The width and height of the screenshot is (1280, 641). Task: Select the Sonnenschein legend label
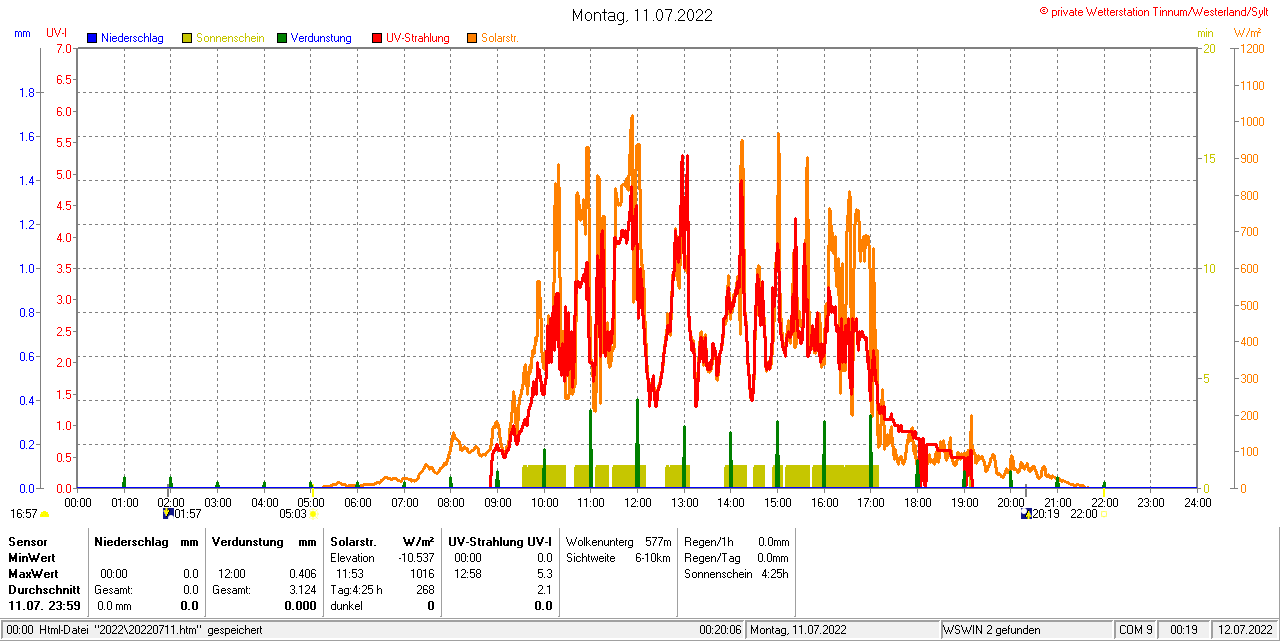(230, 38)
